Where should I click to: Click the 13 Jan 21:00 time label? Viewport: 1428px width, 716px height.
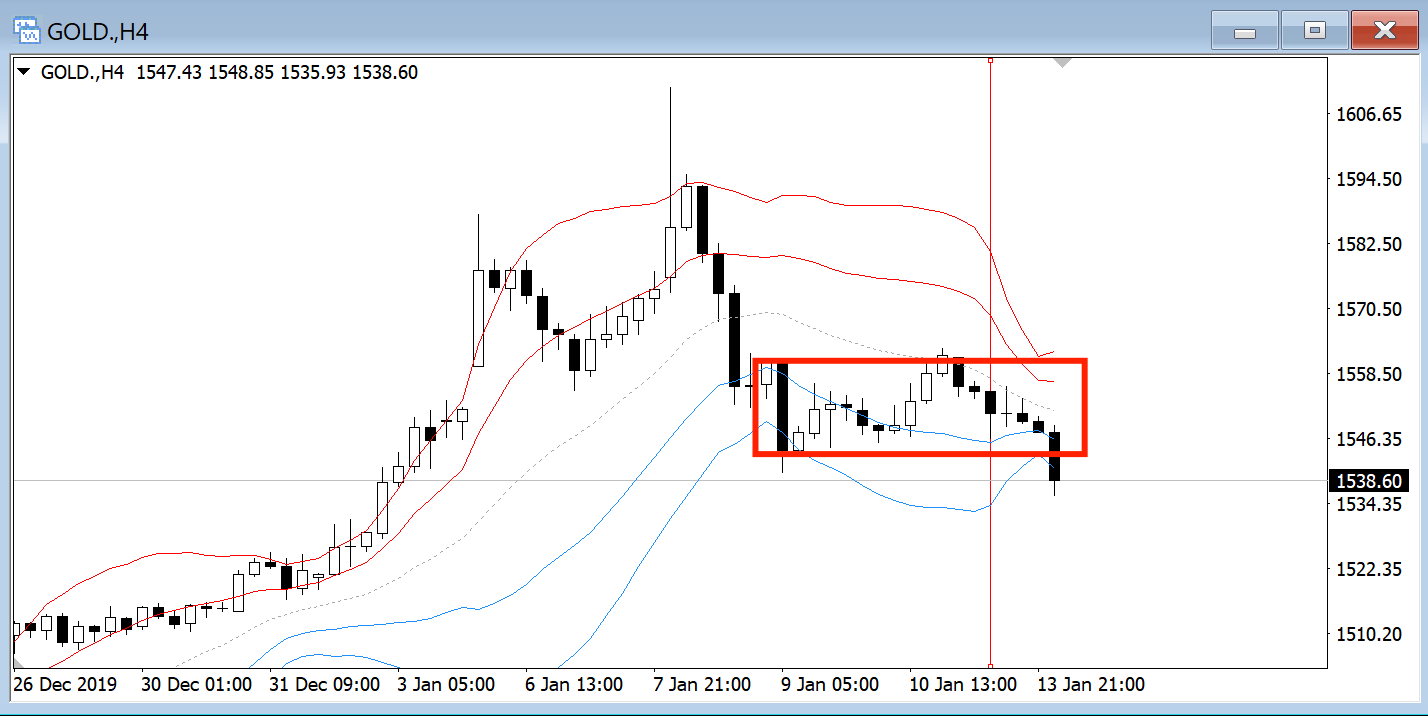[x=1092, y=685]
